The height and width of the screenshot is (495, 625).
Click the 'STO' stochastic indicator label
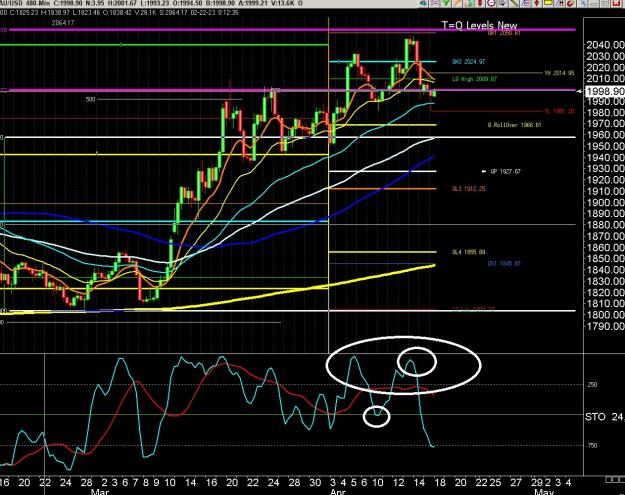tap(595, 417)
